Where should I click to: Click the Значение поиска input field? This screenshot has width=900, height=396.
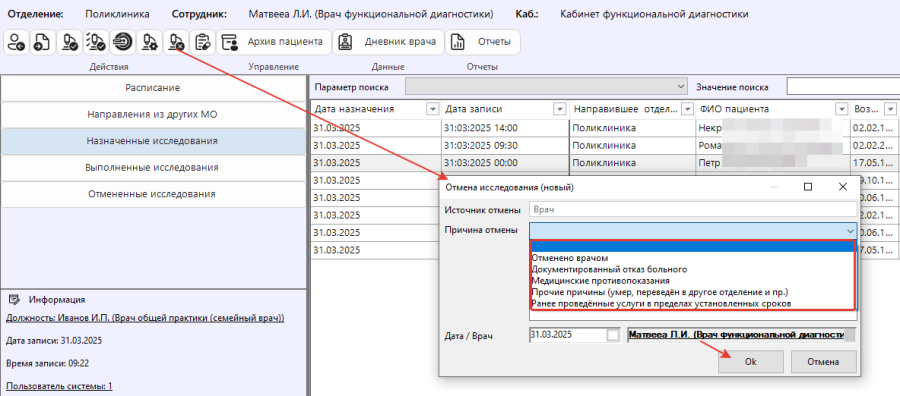(x=843, y=87)
